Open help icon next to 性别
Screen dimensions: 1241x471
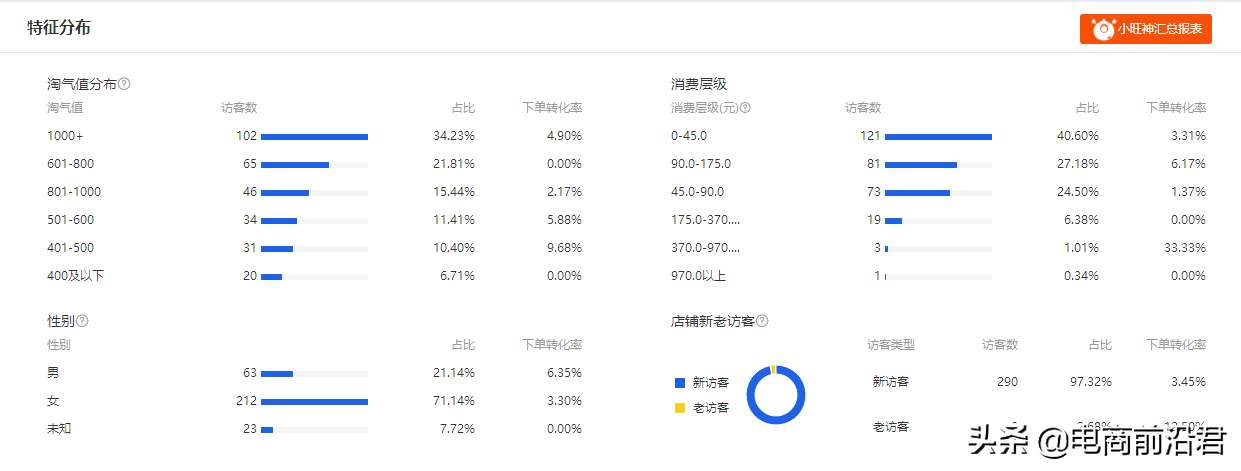(82, 321)
